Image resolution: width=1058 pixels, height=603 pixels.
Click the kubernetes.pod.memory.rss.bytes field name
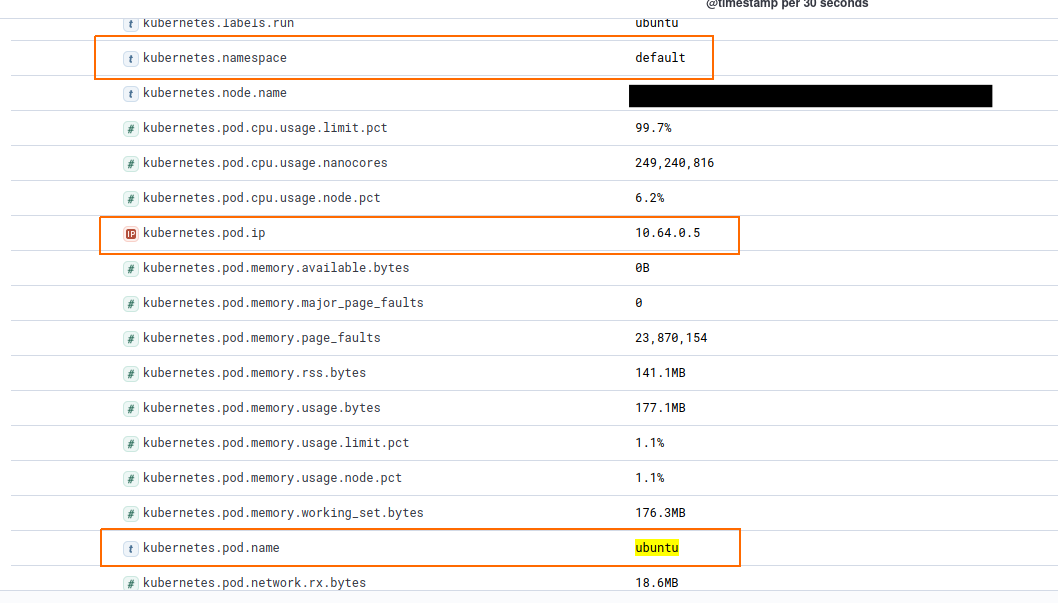[254, 374]
